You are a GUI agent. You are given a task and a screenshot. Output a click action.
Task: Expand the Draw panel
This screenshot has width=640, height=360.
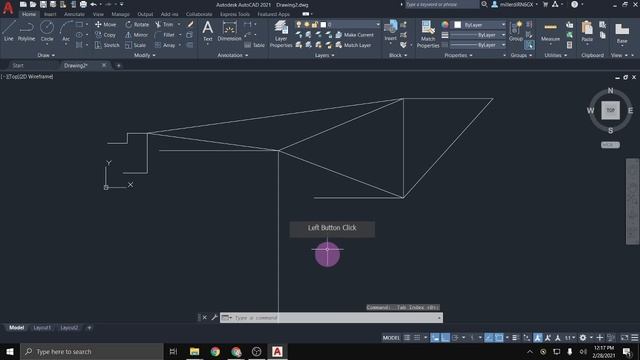[x=46, y=55]
